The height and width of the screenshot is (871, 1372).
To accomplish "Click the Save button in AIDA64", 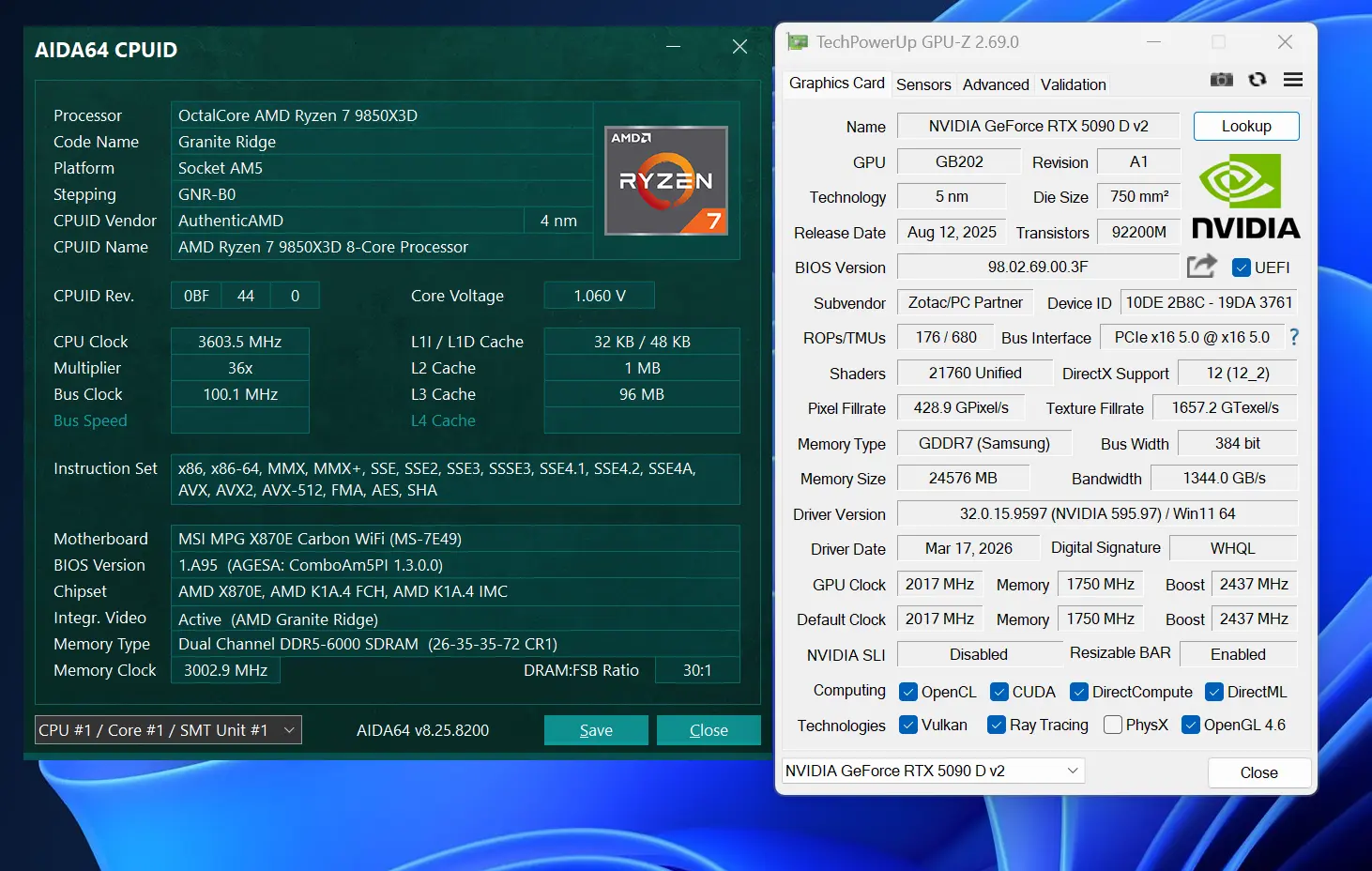I will (596, 730).
